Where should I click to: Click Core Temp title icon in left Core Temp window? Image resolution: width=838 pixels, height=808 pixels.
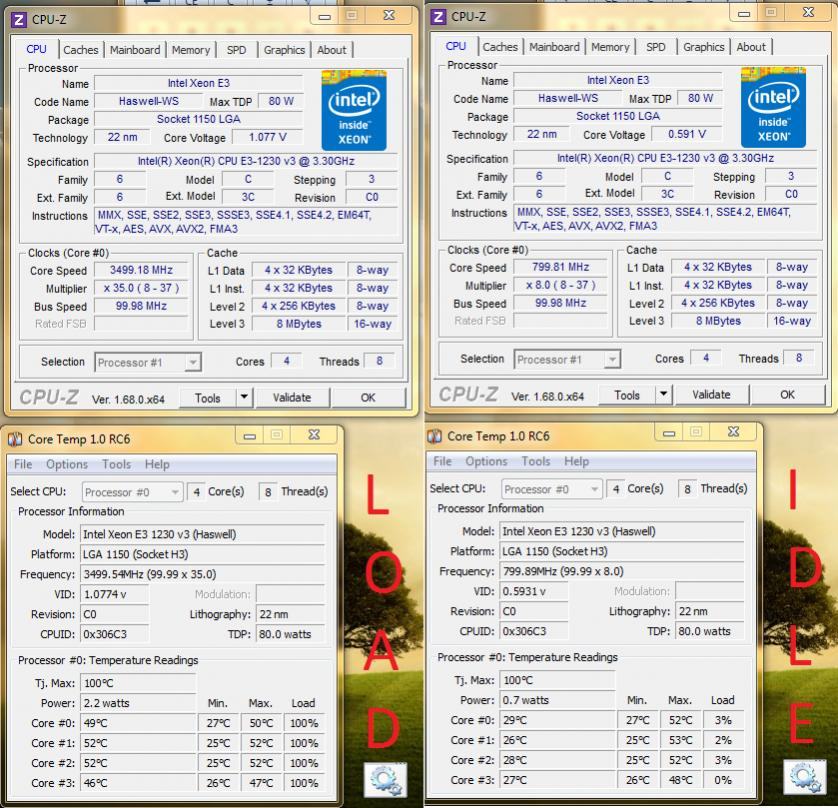tap(15, 439)
